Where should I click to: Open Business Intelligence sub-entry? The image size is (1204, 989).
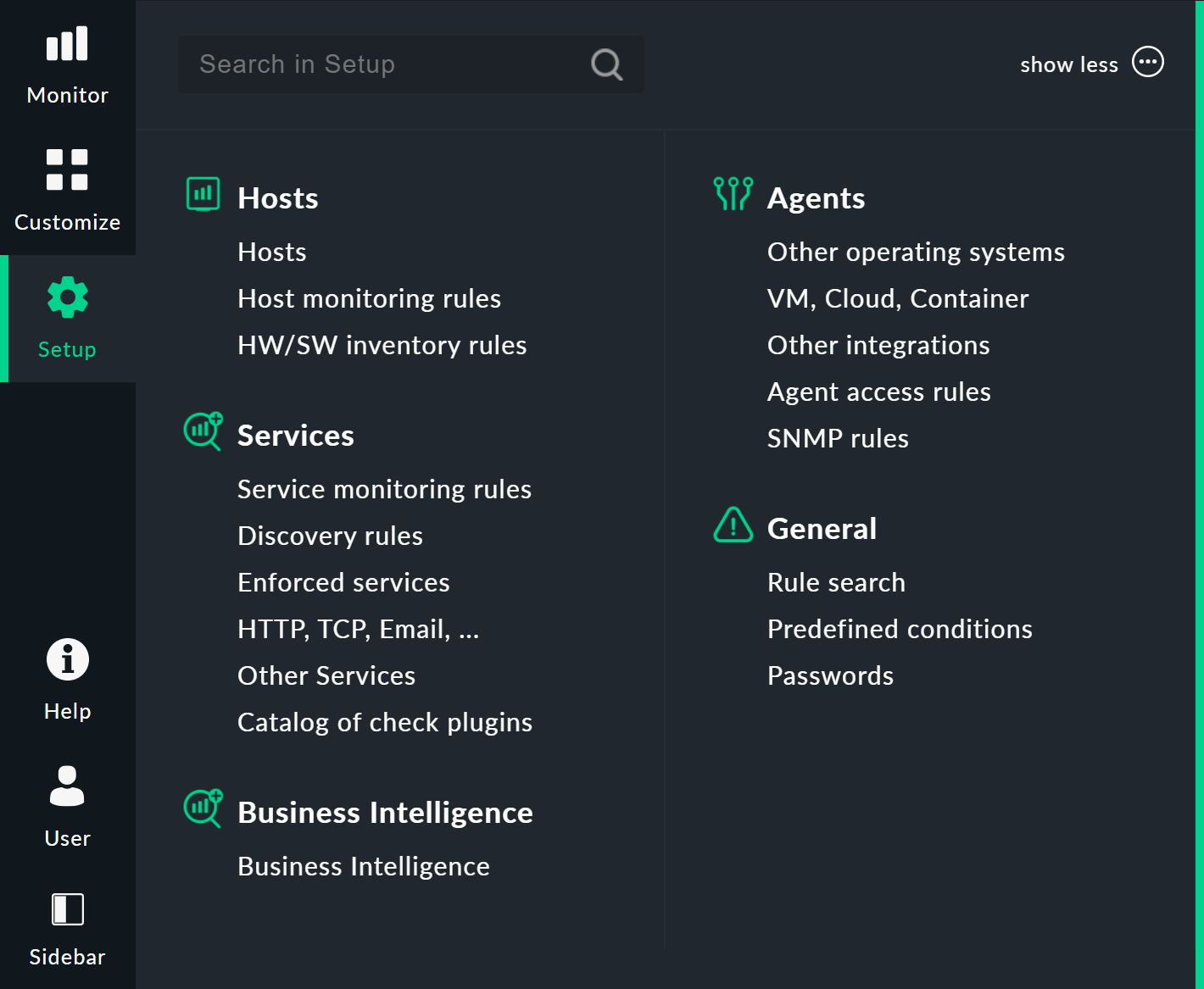pyautogui.click(x=364, y=866)
